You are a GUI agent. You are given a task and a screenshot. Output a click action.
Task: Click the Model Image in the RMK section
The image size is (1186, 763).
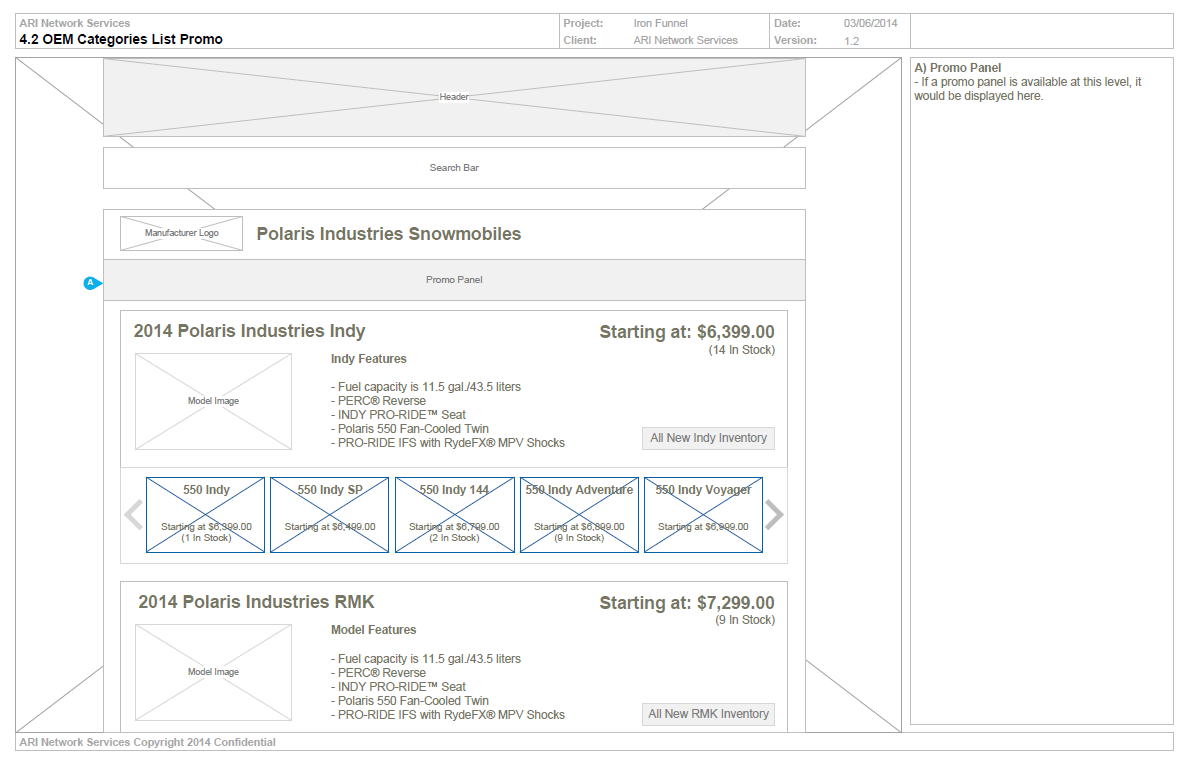point(213,672)
